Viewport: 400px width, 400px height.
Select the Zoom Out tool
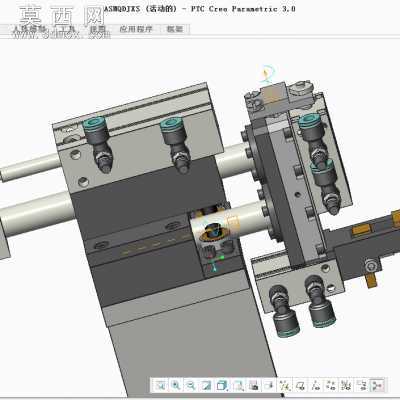pyautogui.click(x=191, y=386)
